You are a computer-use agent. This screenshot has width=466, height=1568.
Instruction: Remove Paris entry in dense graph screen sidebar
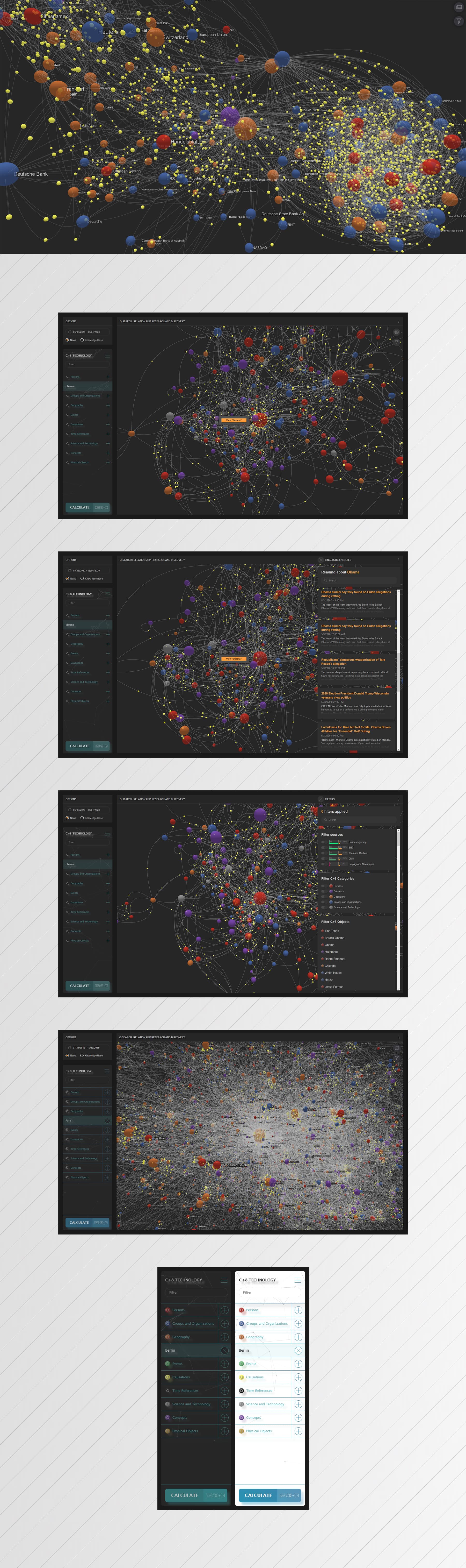(107, 1120)
